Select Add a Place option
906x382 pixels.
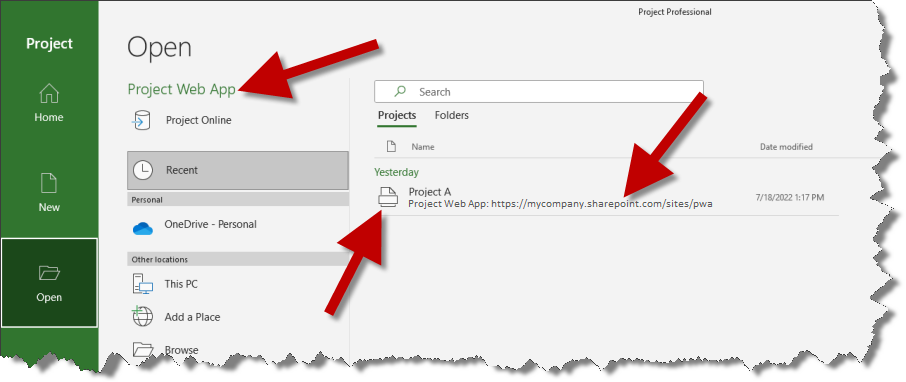[192, 317]
